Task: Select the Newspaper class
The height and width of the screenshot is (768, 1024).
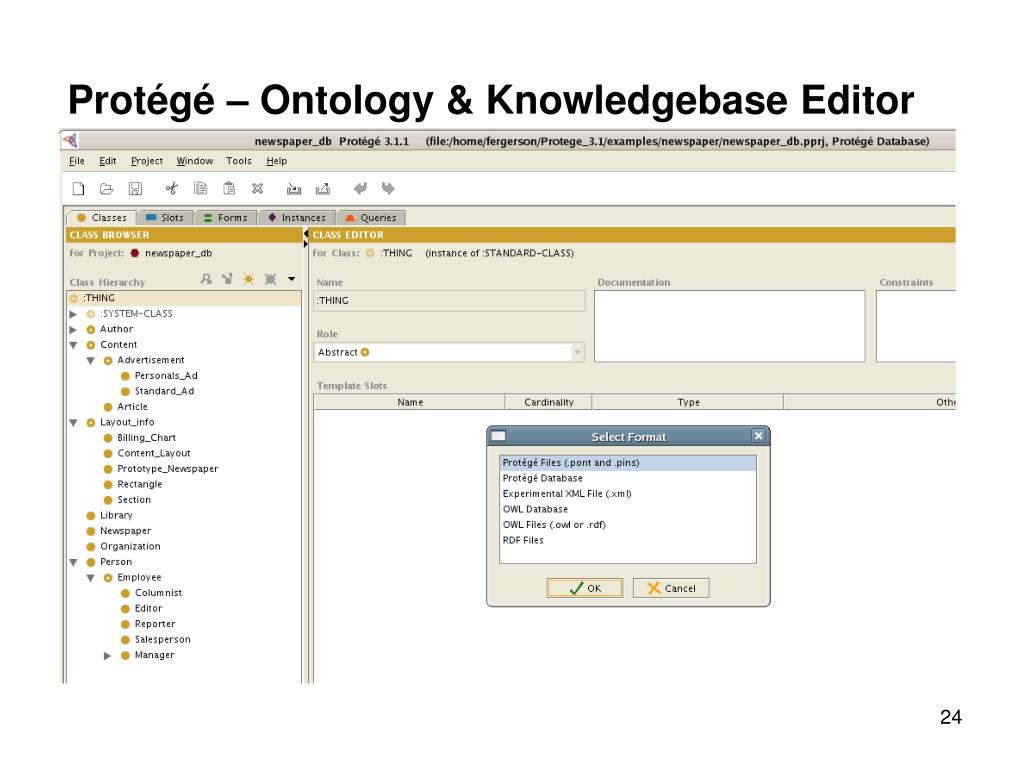Action: click(x=125, y=531)
